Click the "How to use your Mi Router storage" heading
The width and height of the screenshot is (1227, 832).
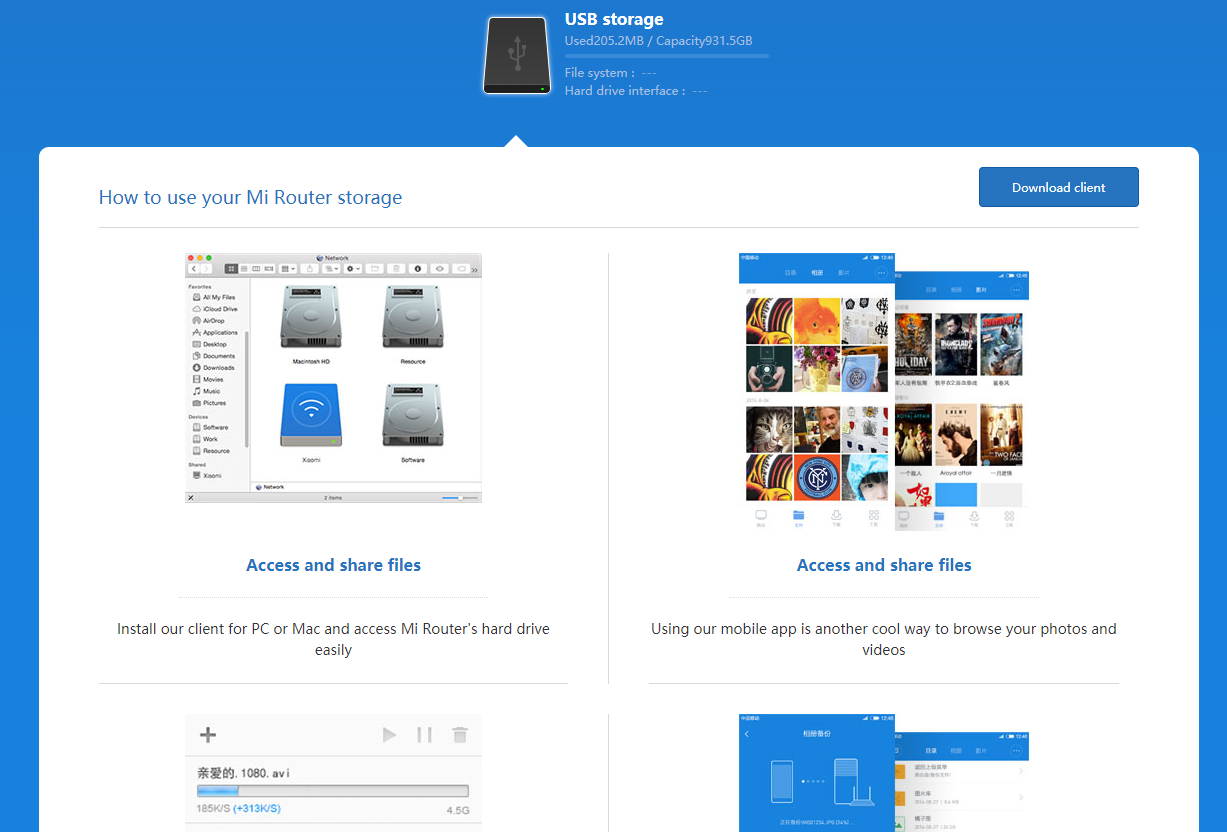(x=250, y=197)
